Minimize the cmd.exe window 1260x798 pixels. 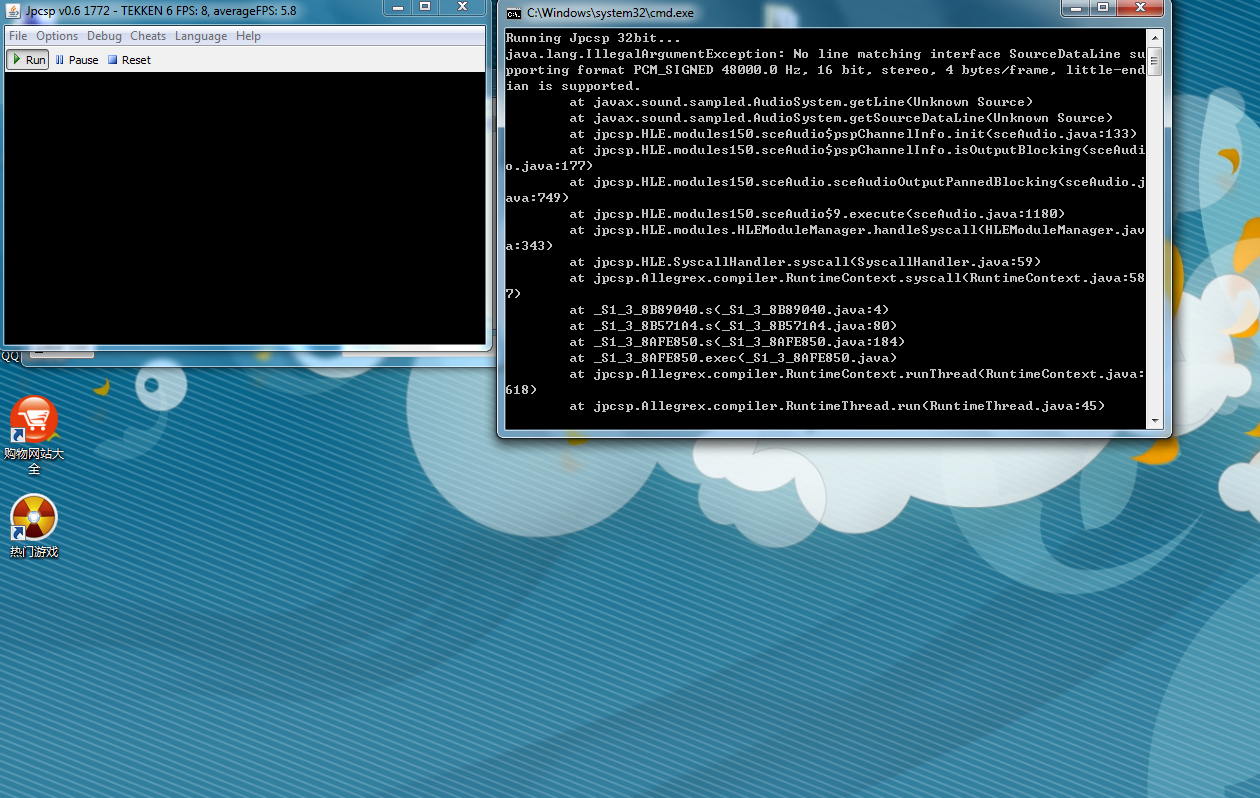[x=1075, y=7]
